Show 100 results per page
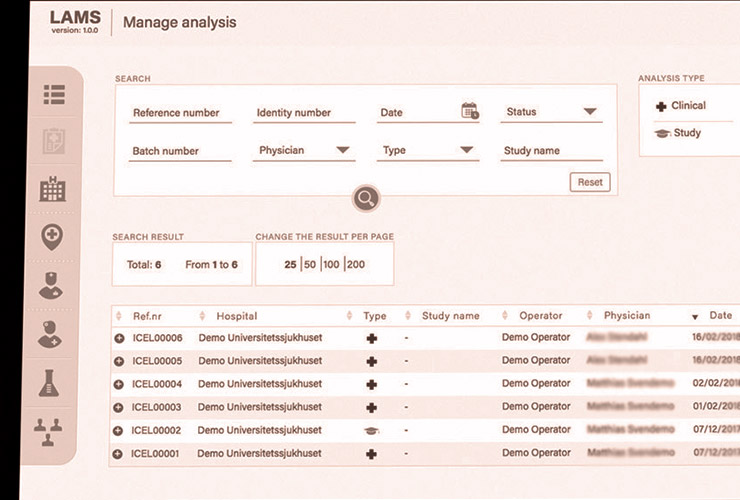The image size is (740, 500). pyautogui.click(x=331, y=264)
